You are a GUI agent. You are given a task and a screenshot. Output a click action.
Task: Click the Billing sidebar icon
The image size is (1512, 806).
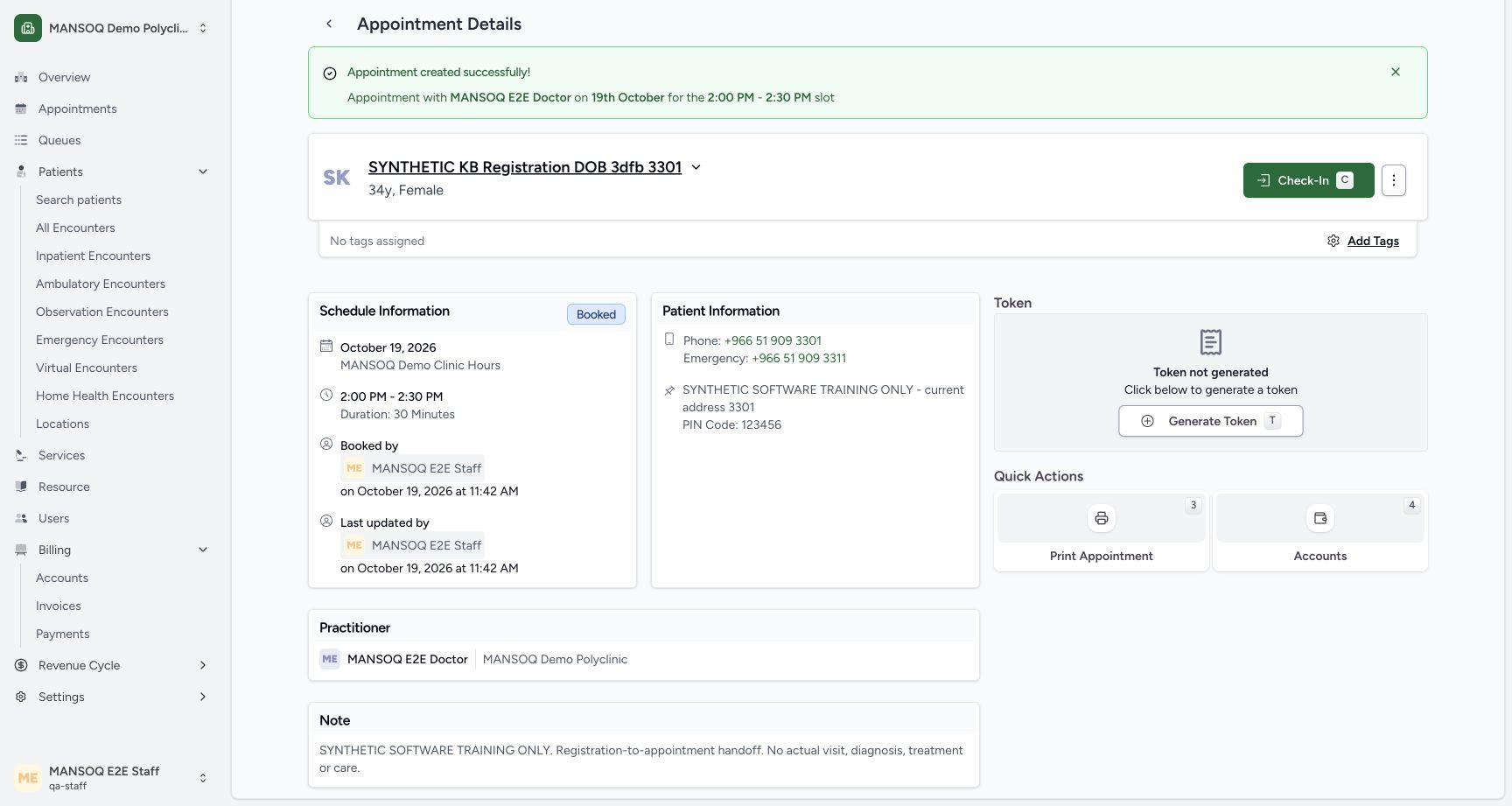click(21, 550)
